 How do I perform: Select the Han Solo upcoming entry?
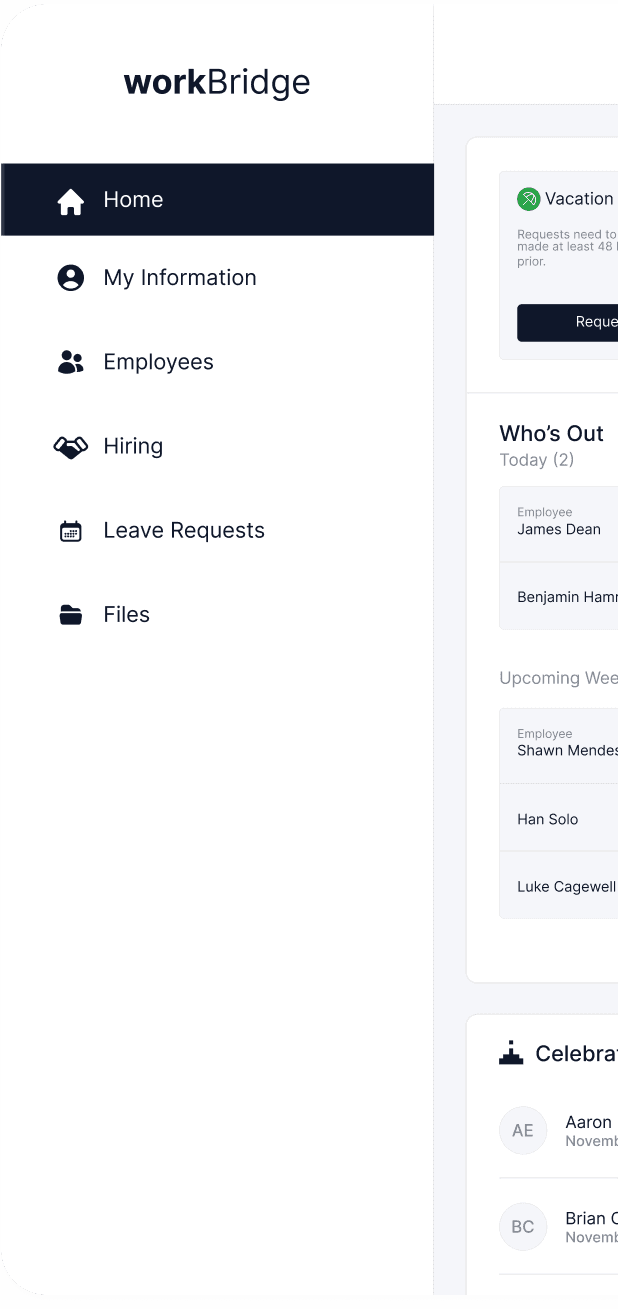pos(548,819)
